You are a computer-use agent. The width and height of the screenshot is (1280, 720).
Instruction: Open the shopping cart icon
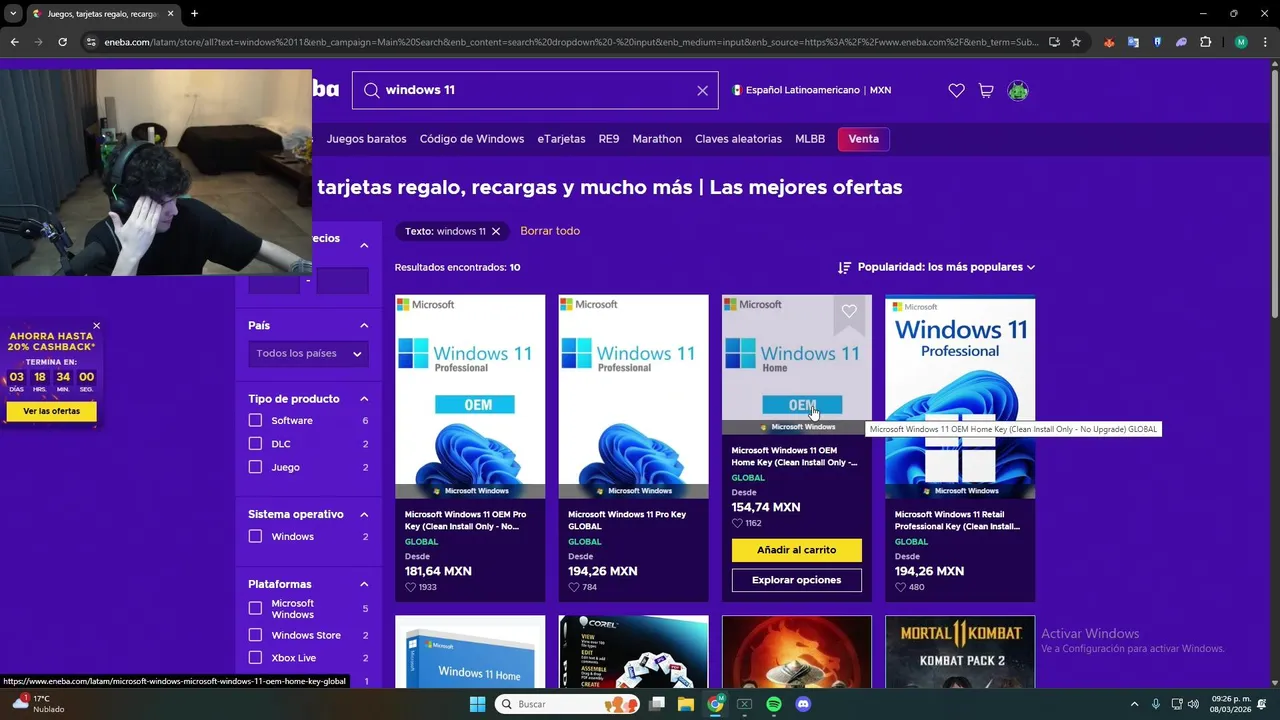point(986,90)
